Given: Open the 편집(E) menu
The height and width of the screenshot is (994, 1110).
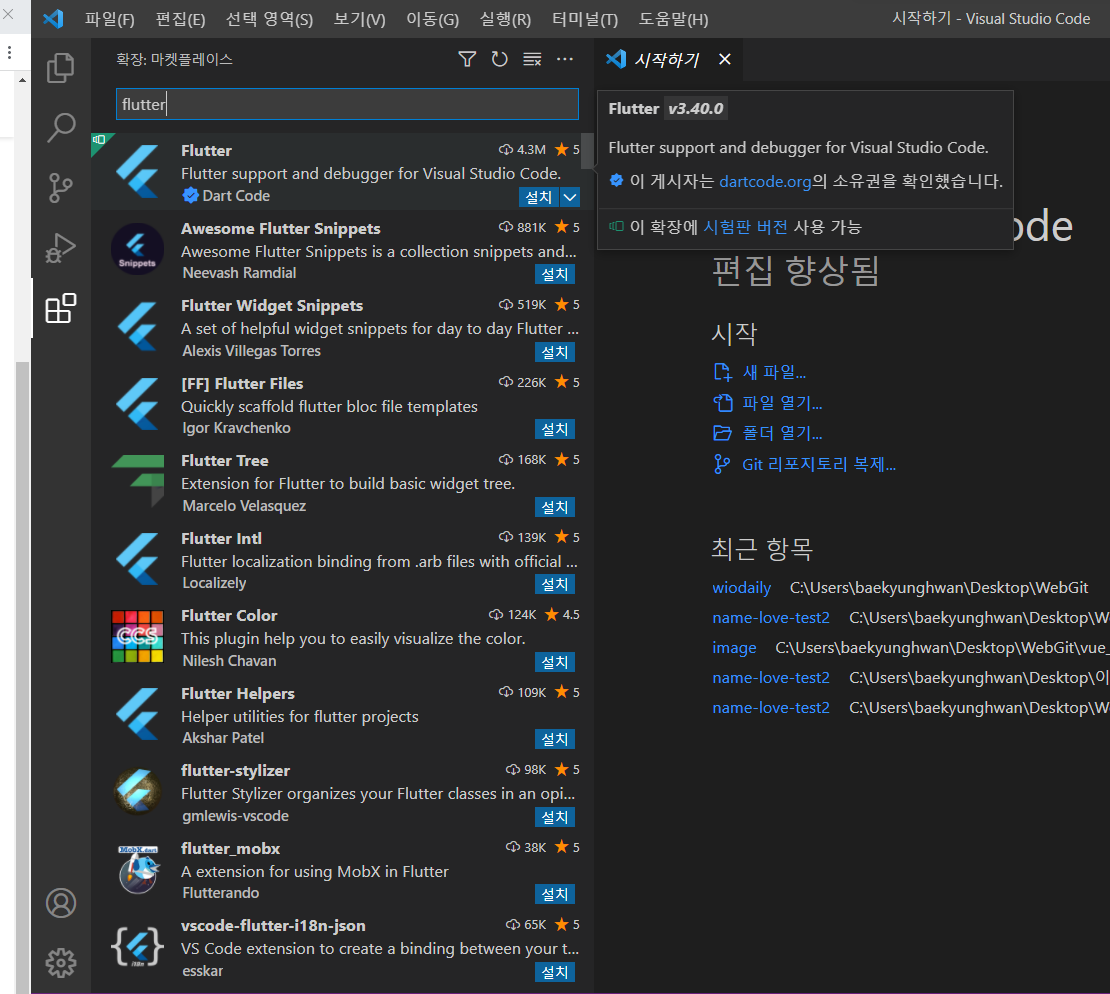Looking at the screenshot, I should pyautogui.click(x=181, y=19).
